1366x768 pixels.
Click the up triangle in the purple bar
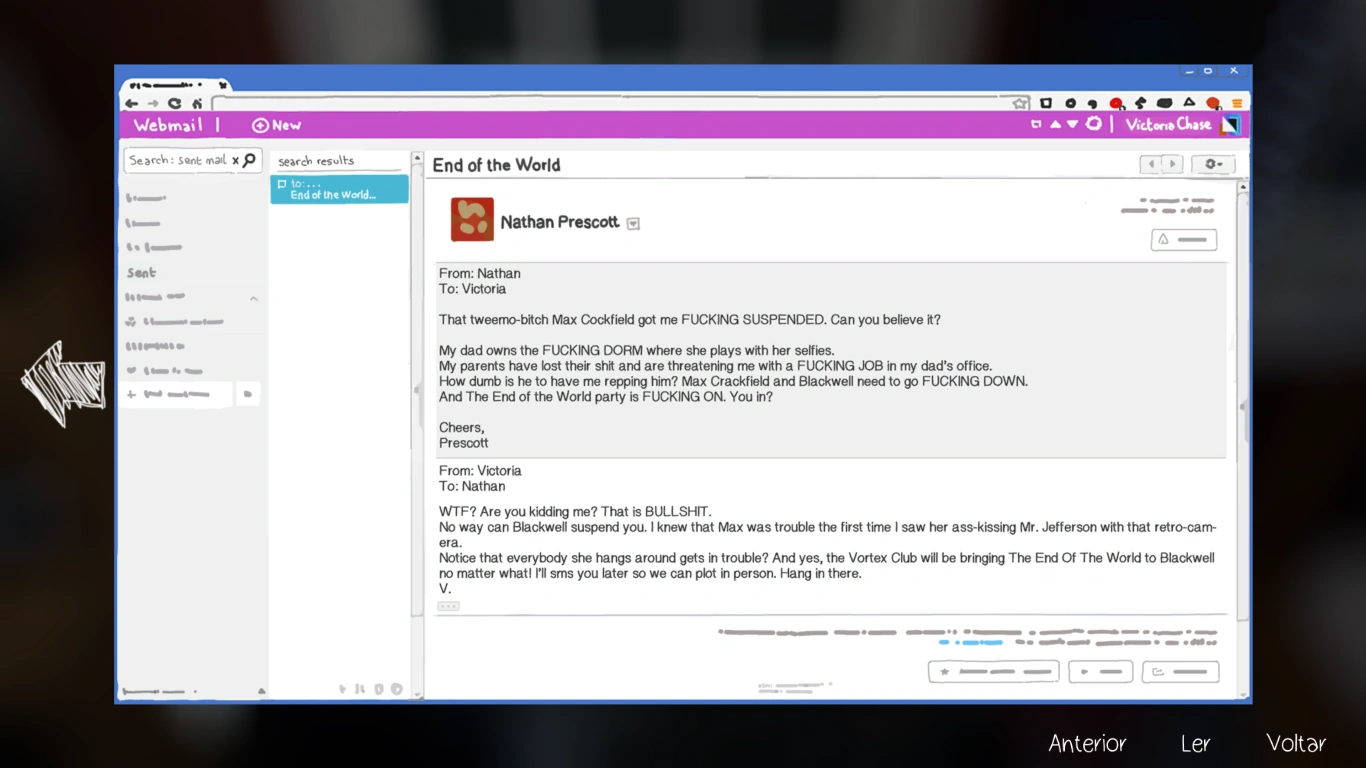pos(1055,125)
